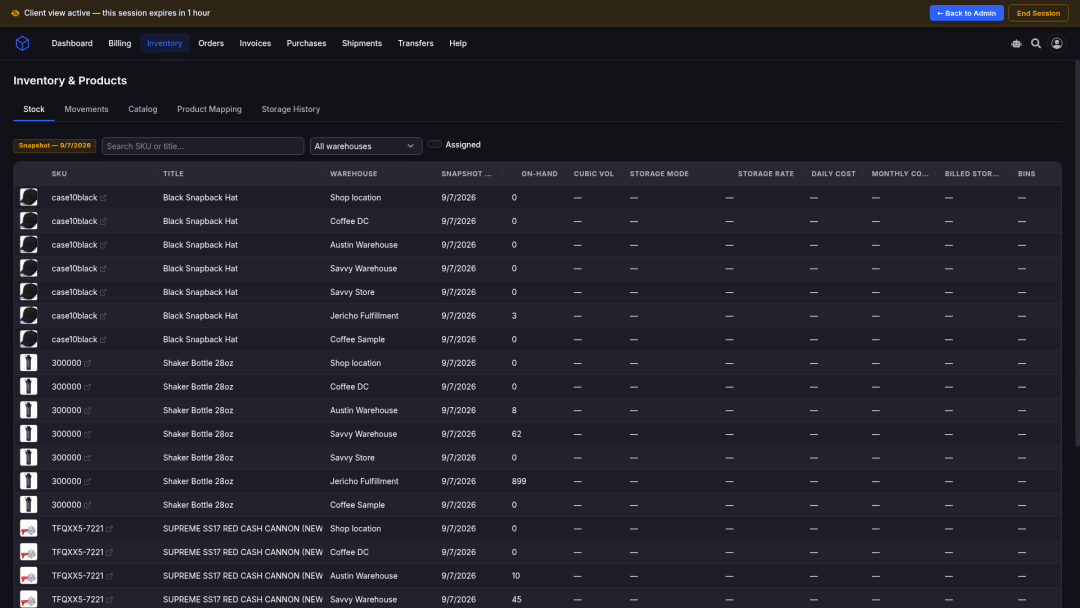Open external link icon for TFQXX5-7221 at Coffee DC
Image resolution: width=1080 pixels, height=608 pixels.
pyautogui.click(x=110, y=553)
